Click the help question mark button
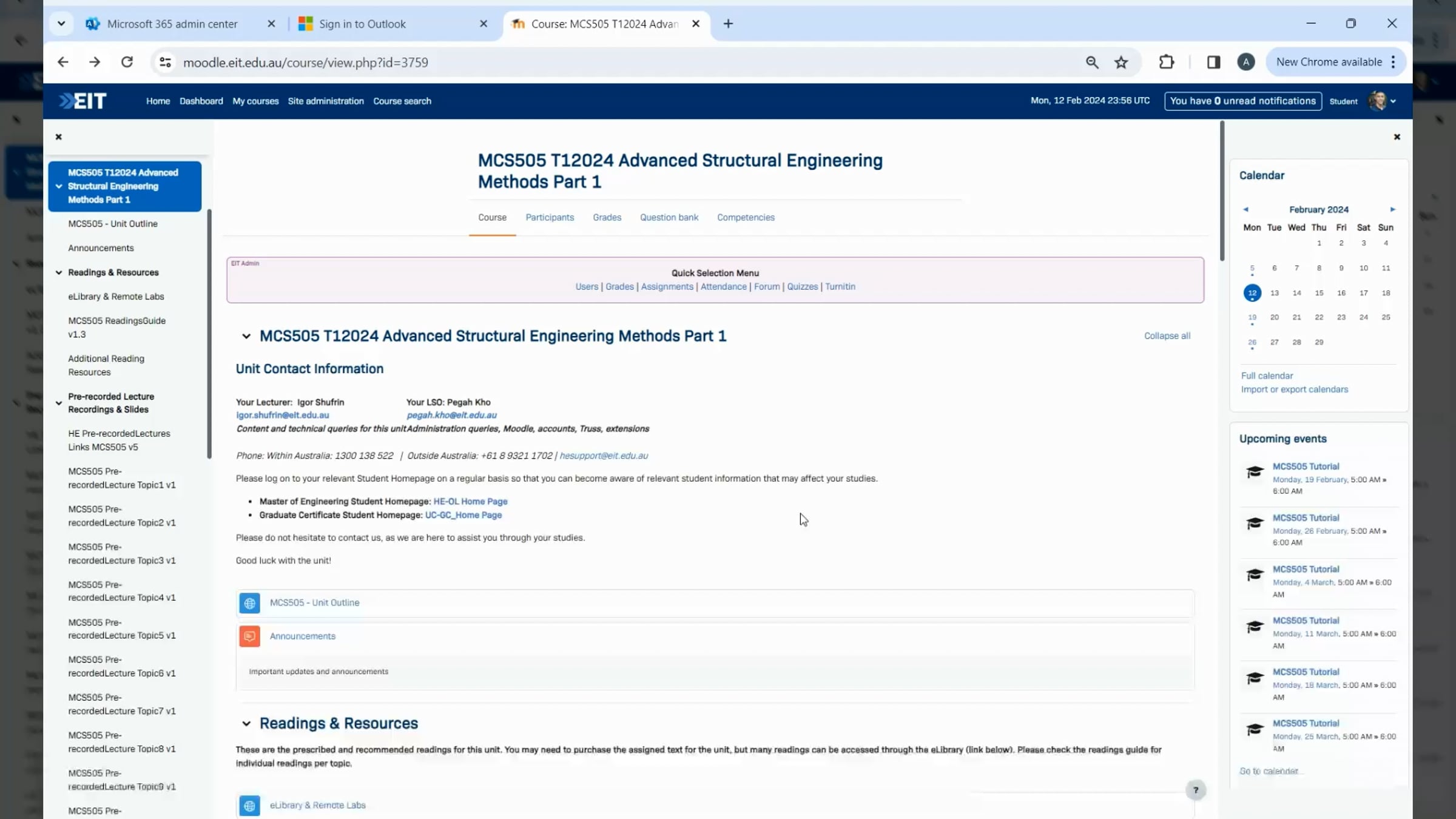Image resolution: width=1456 pixels, height=819 pixels. coord(1196,790)
